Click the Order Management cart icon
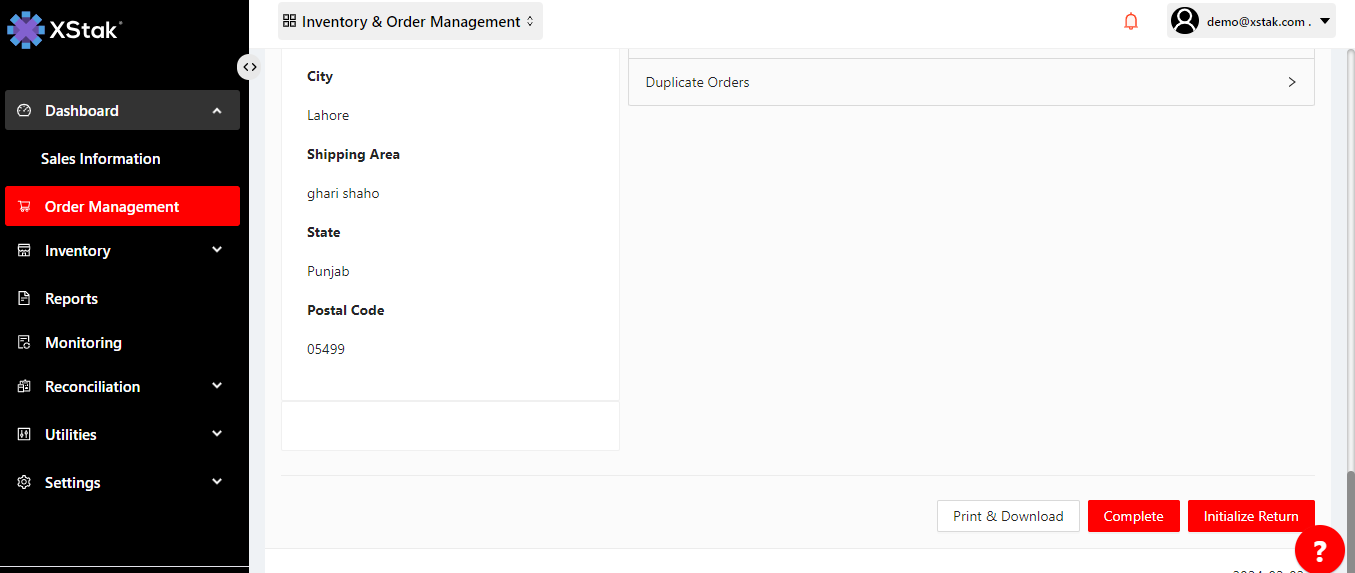The height and width of the screenshot is (573, 1355). (25, 207)
